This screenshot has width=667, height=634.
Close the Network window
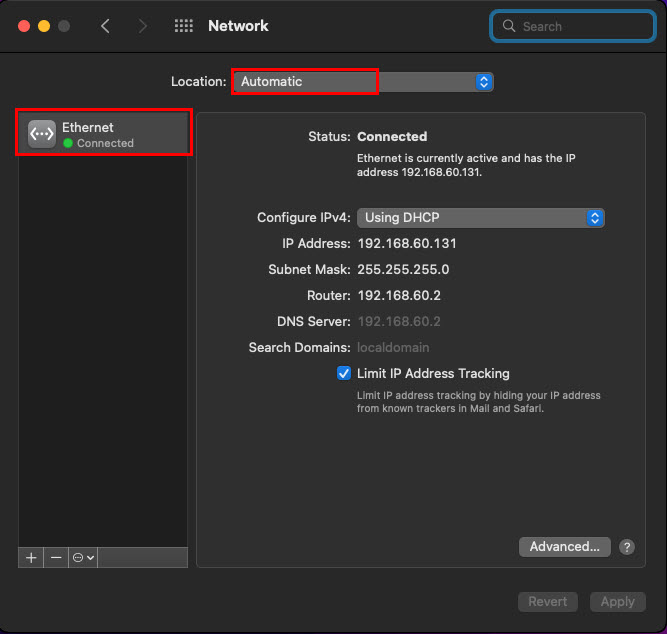24,26
